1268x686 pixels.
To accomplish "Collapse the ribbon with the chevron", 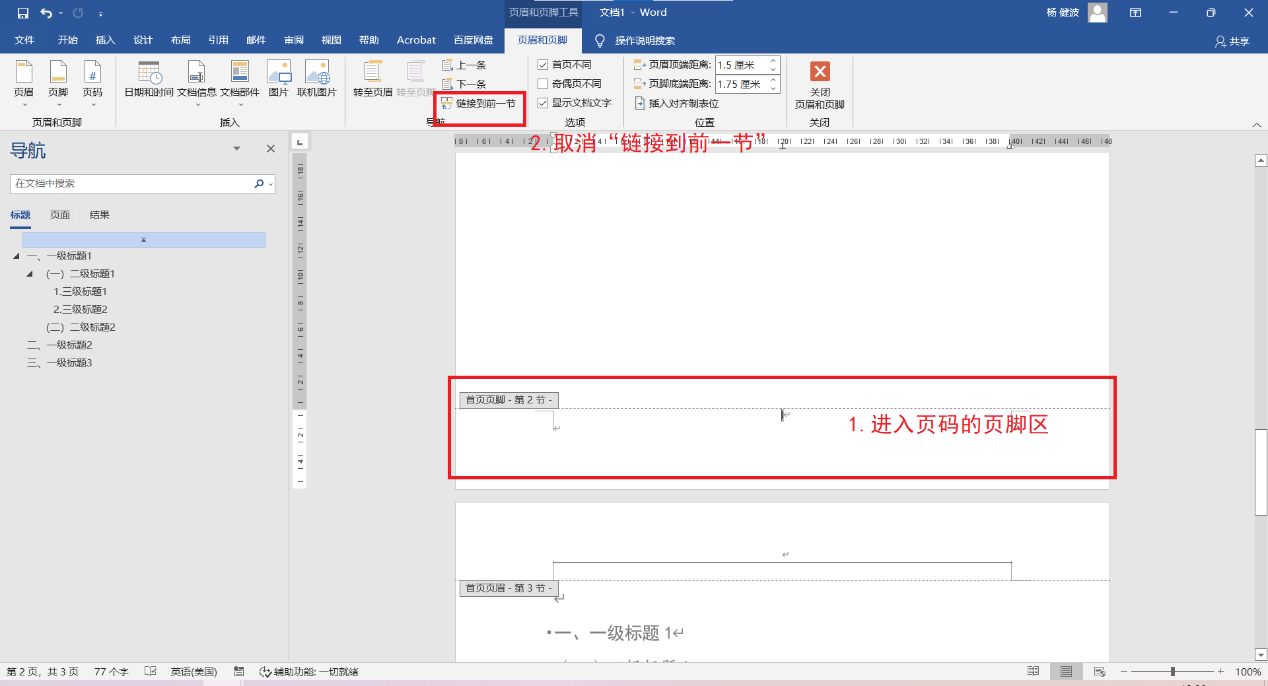I will [1257, 124].
